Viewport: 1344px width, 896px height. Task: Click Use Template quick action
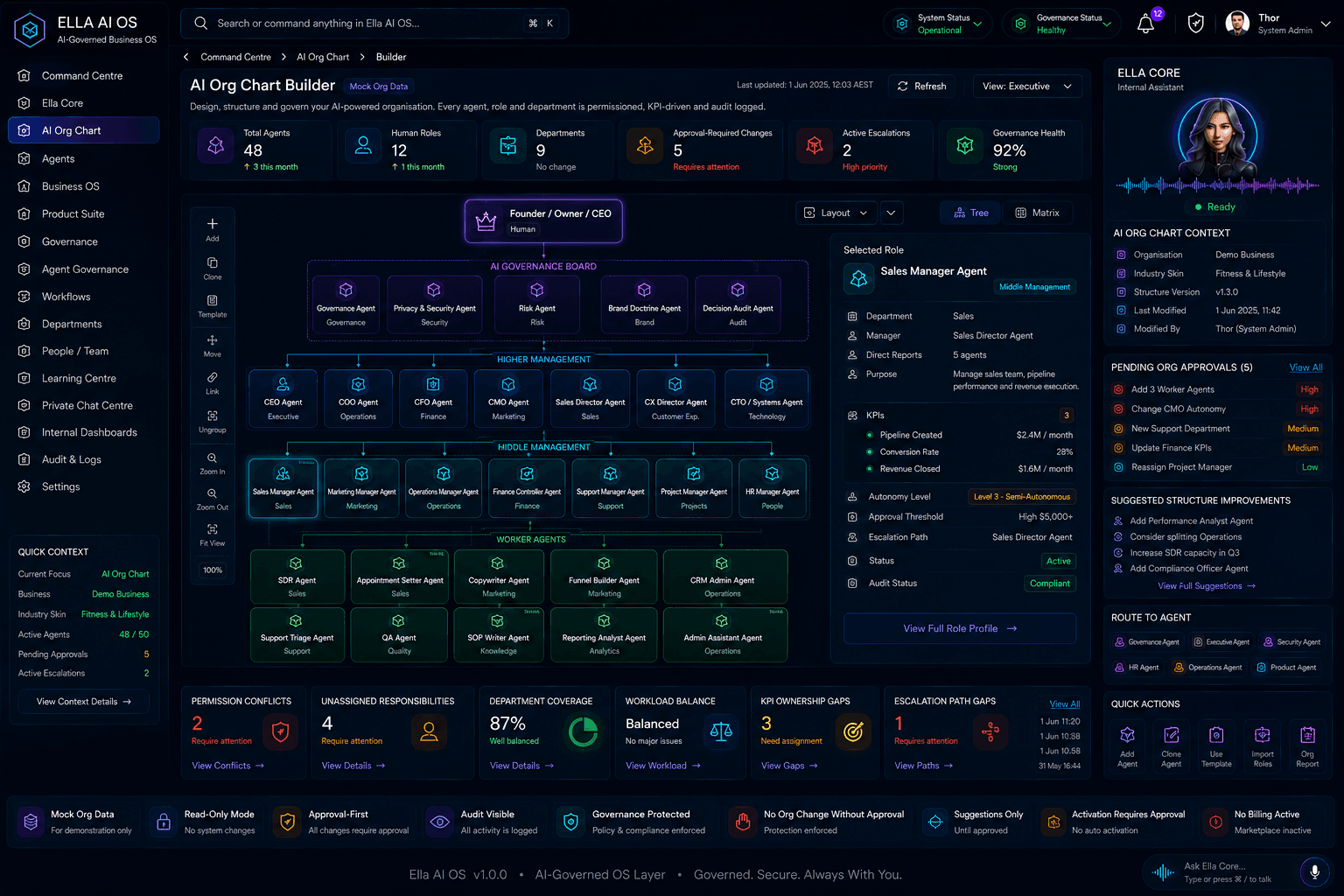(1216, 746)
